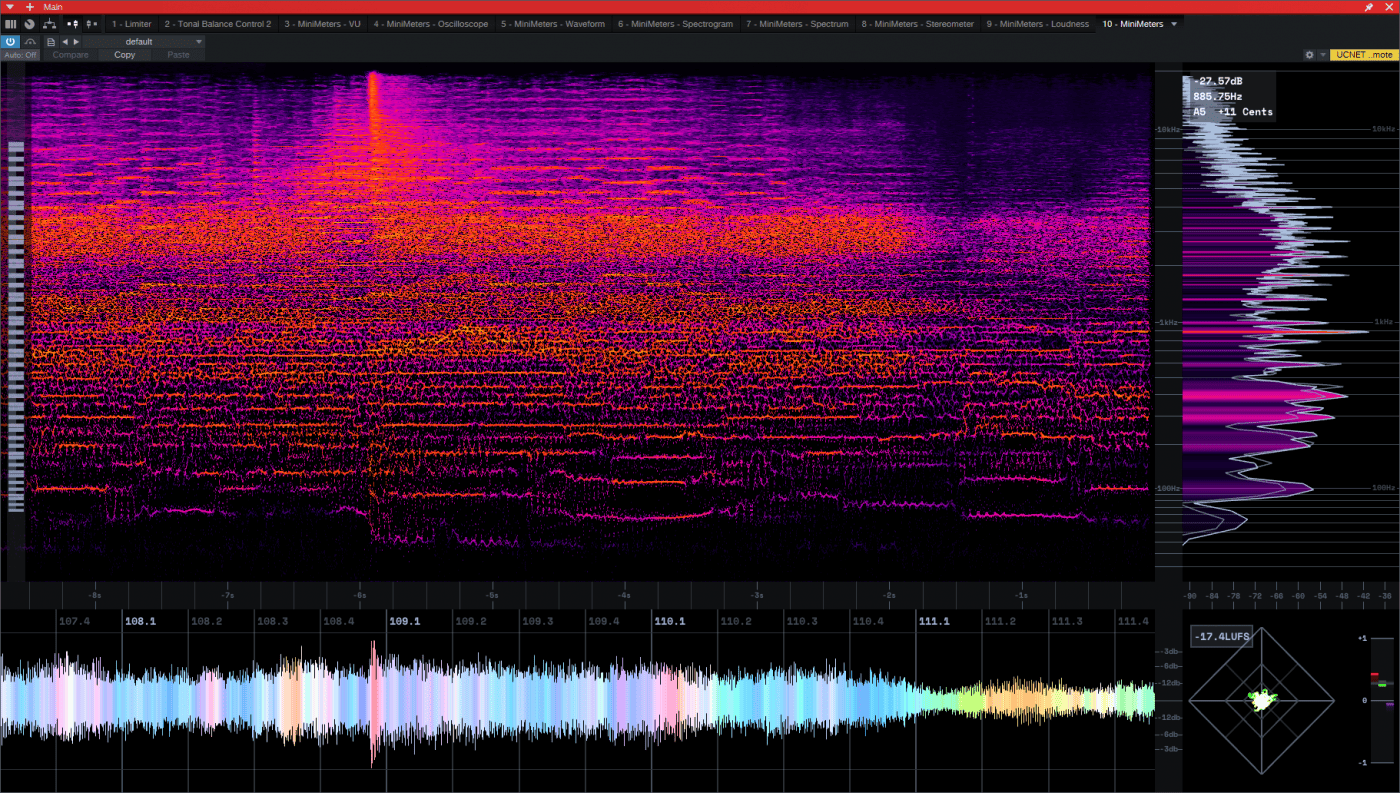Switch to the 1 - Limiter tab
The width and height of the screenshot is (1400, 793).
pyautogui.click(x=131, y=24)
